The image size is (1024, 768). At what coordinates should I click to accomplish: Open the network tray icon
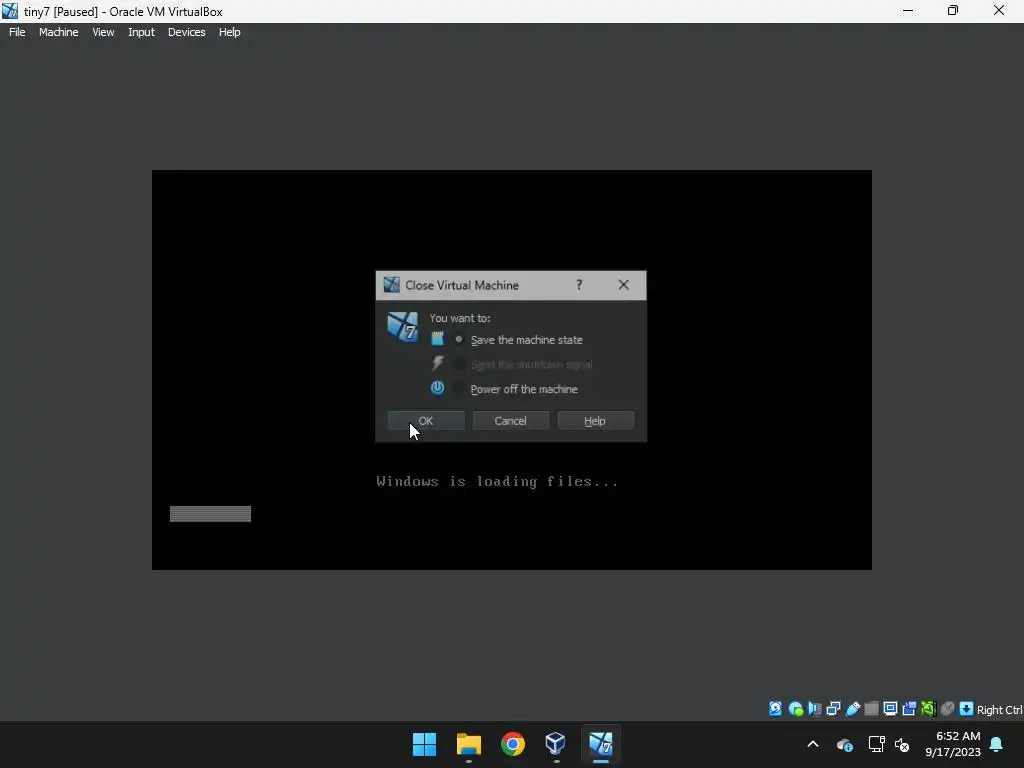tap(876, 744)
